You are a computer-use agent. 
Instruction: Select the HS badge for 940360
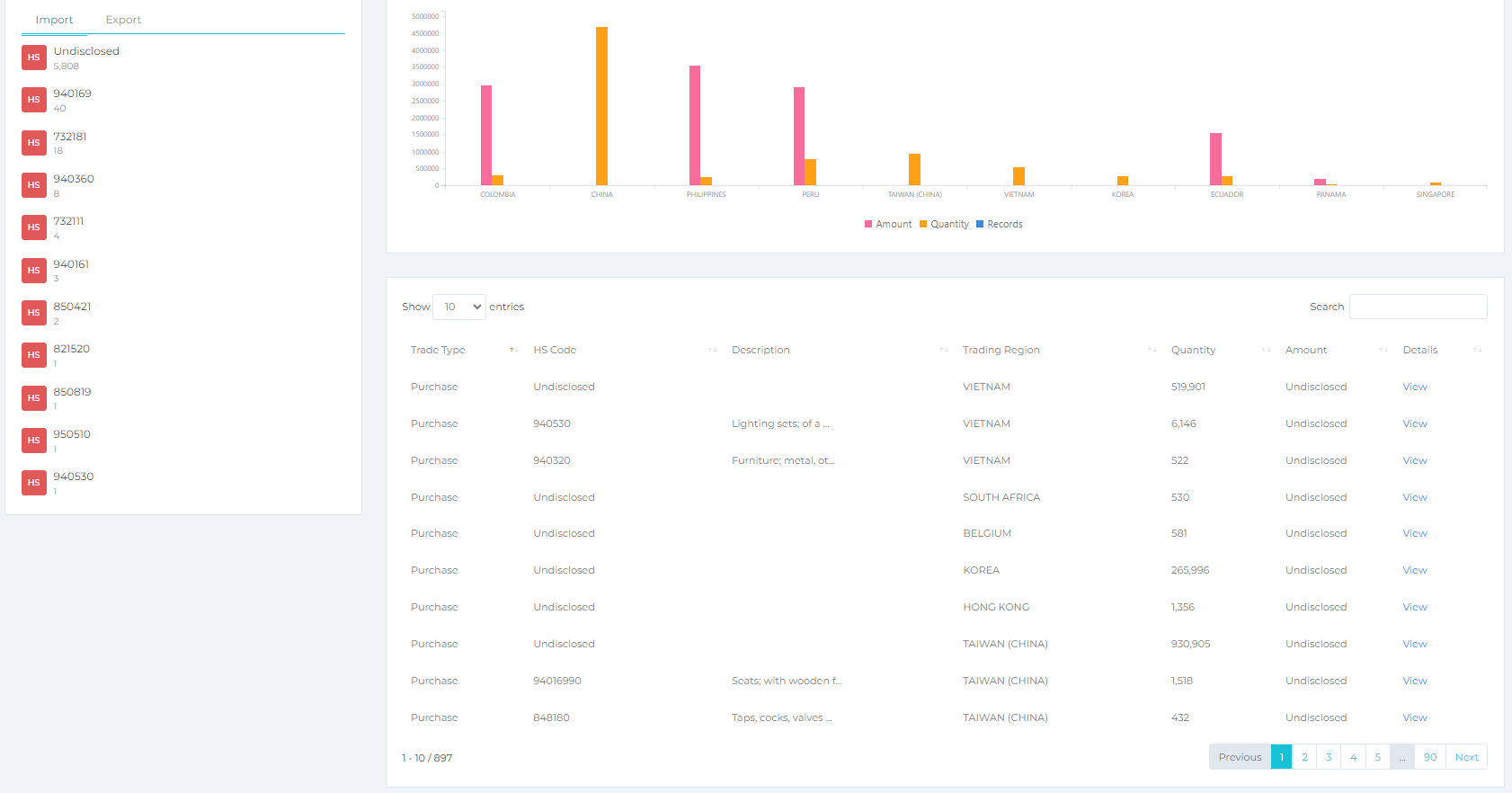click(34, 185)
